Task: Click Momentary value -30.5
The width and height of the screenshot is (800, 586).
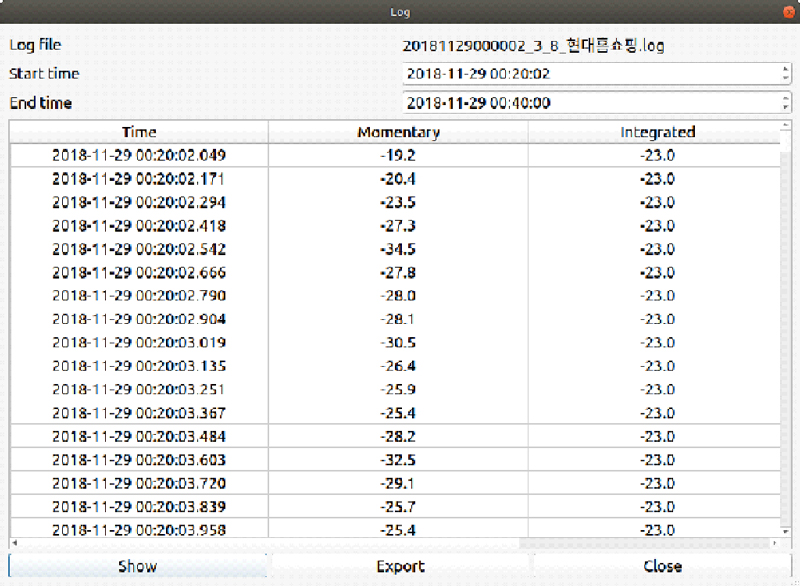Action: [x=398, y=343]
